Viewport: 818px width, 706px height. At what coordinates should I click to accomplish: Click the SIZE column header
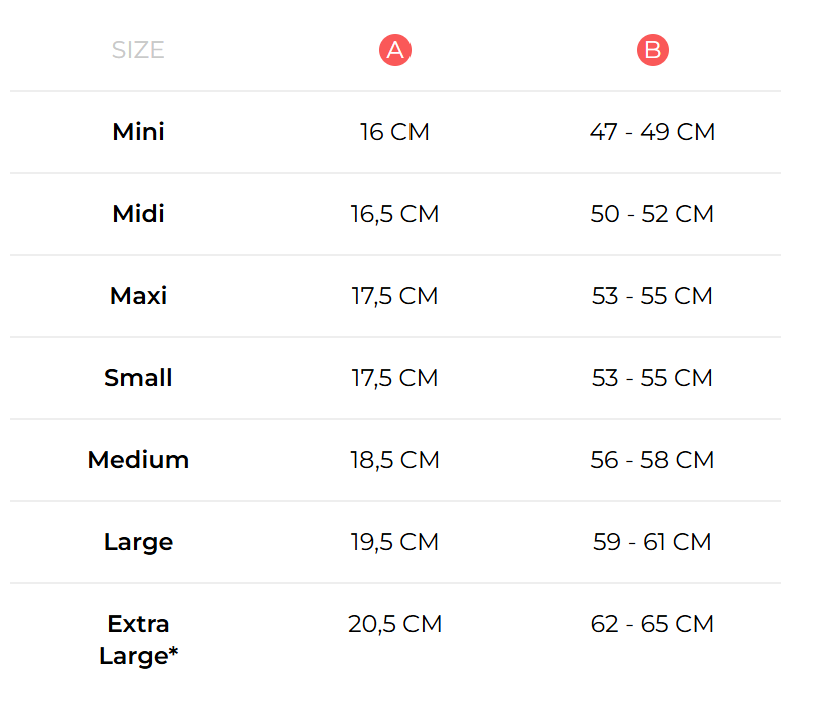click(138, 51)
